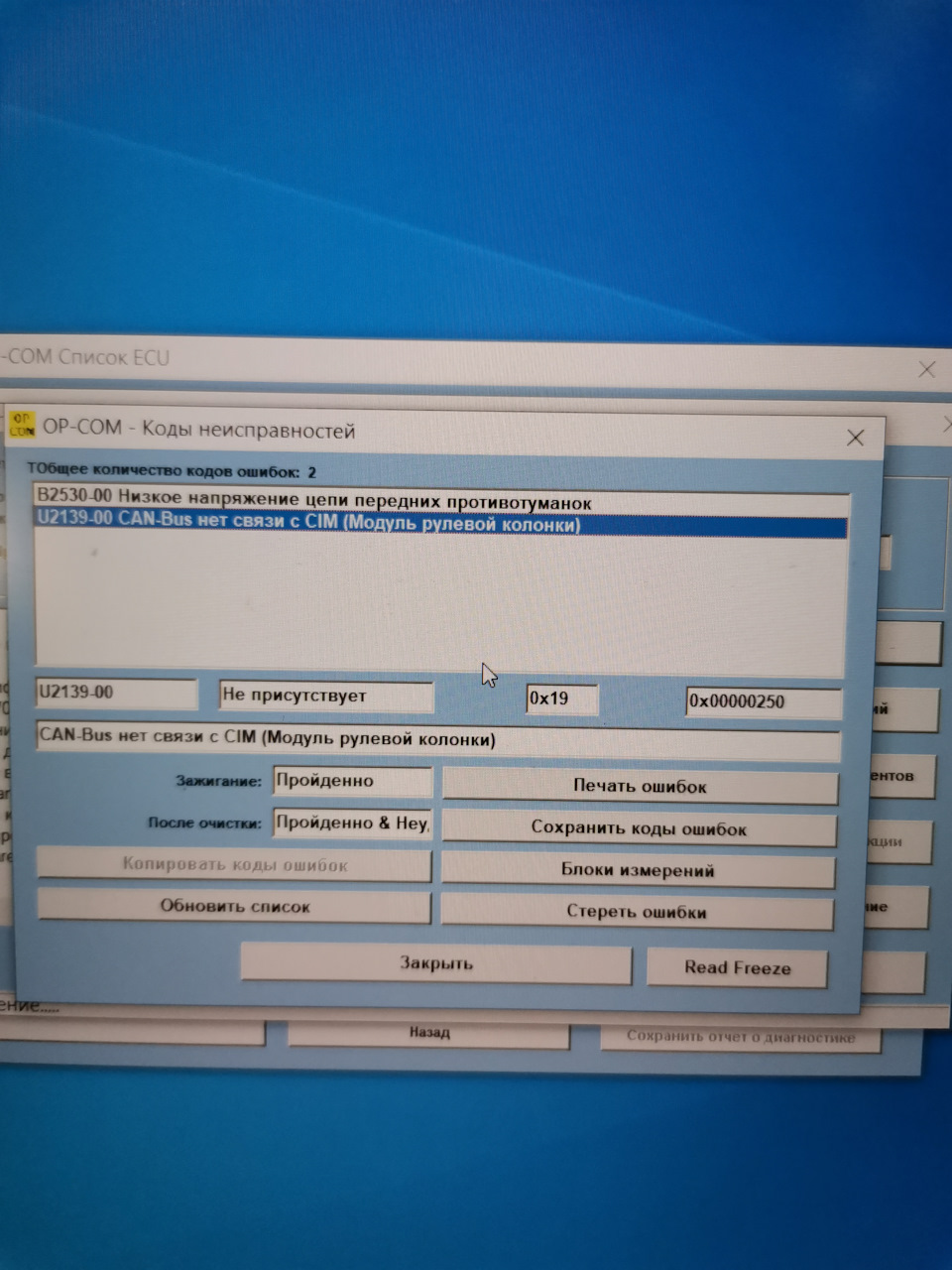The width and height of the screenshot is (952, 1270).
Task: Click Сохранить отчет о диагностике in background window
Action: click(x=741, y=1037)
